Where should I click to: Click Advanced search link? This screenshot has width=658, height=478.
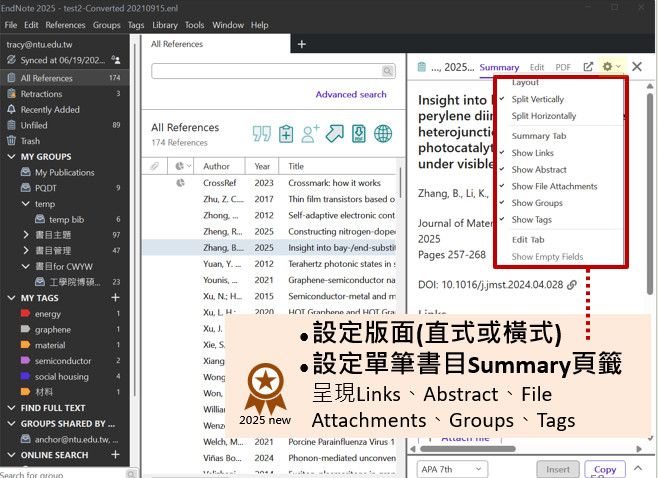coord(351,94)
